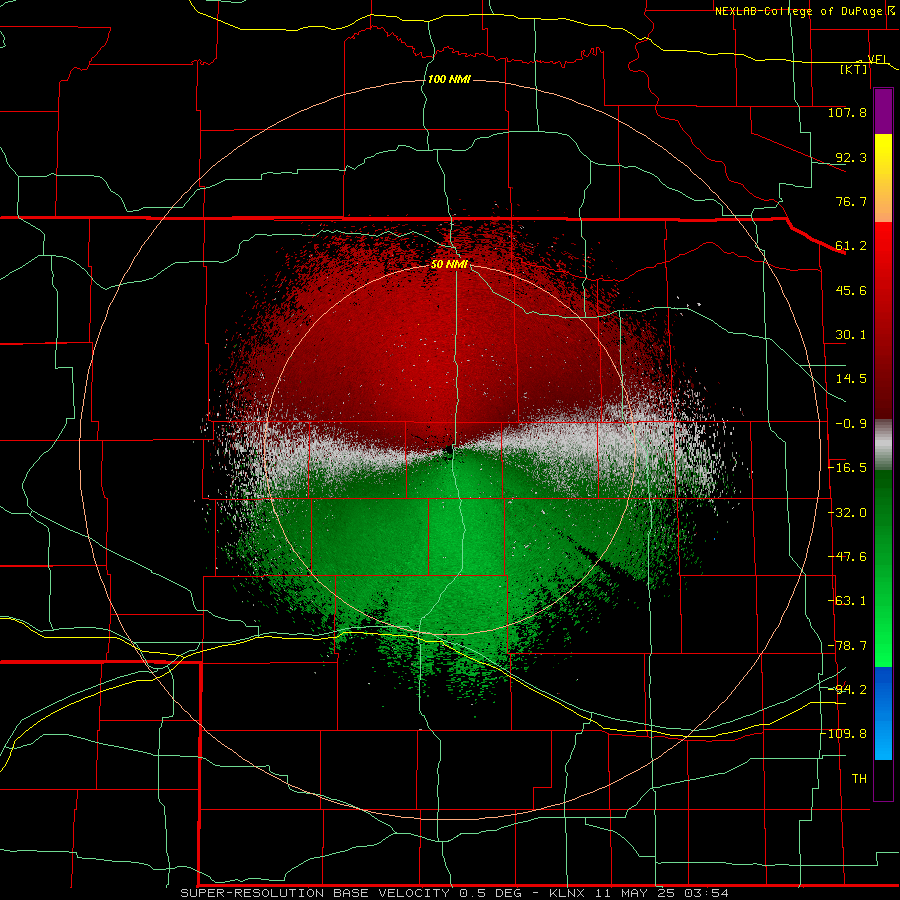The image size is (900, 900).
Task: Click the KLNX station ID in the caption
Action: coord(567,893)
